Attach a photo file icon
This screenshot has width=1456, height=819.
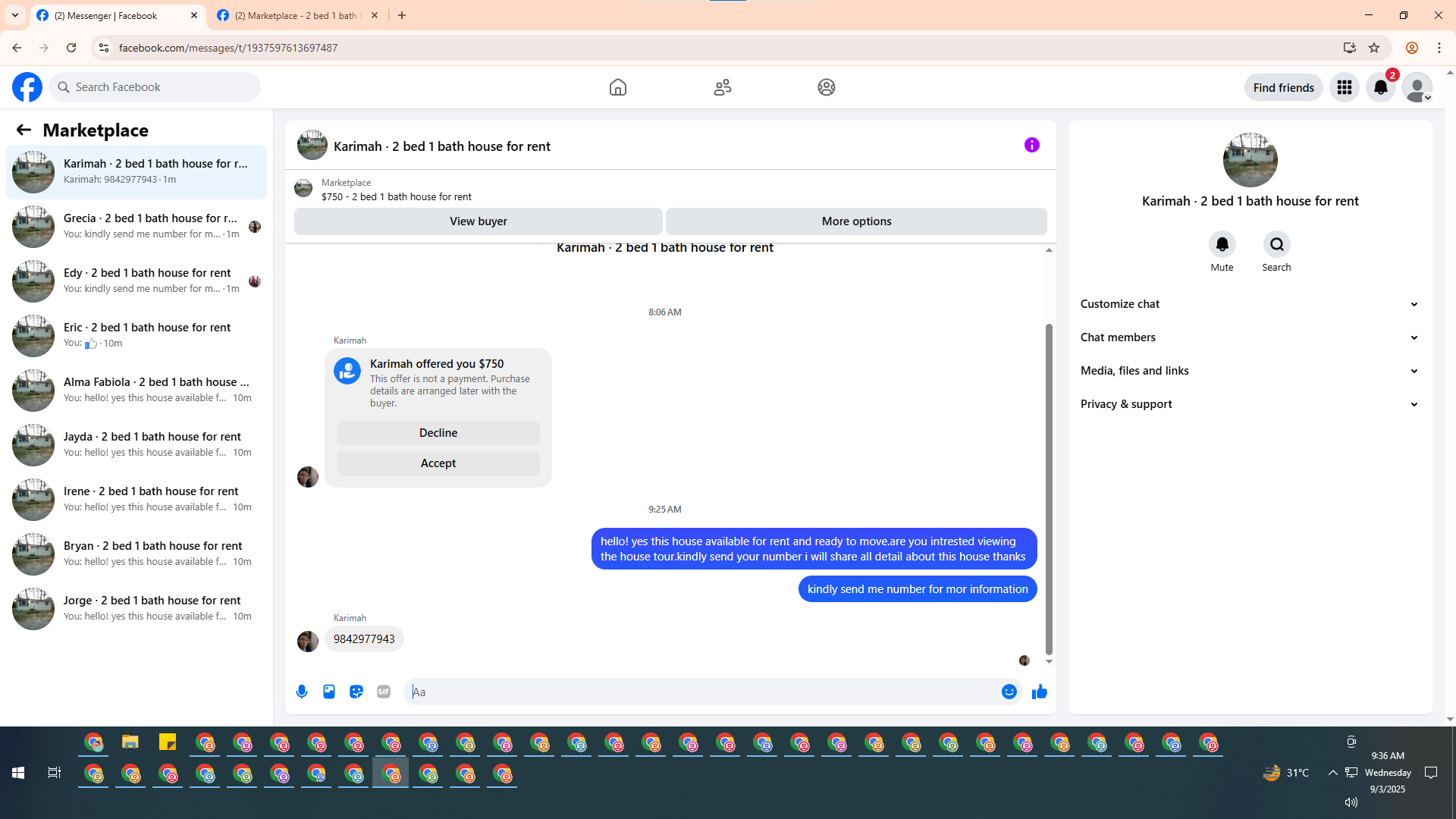(x=329, y=692)
